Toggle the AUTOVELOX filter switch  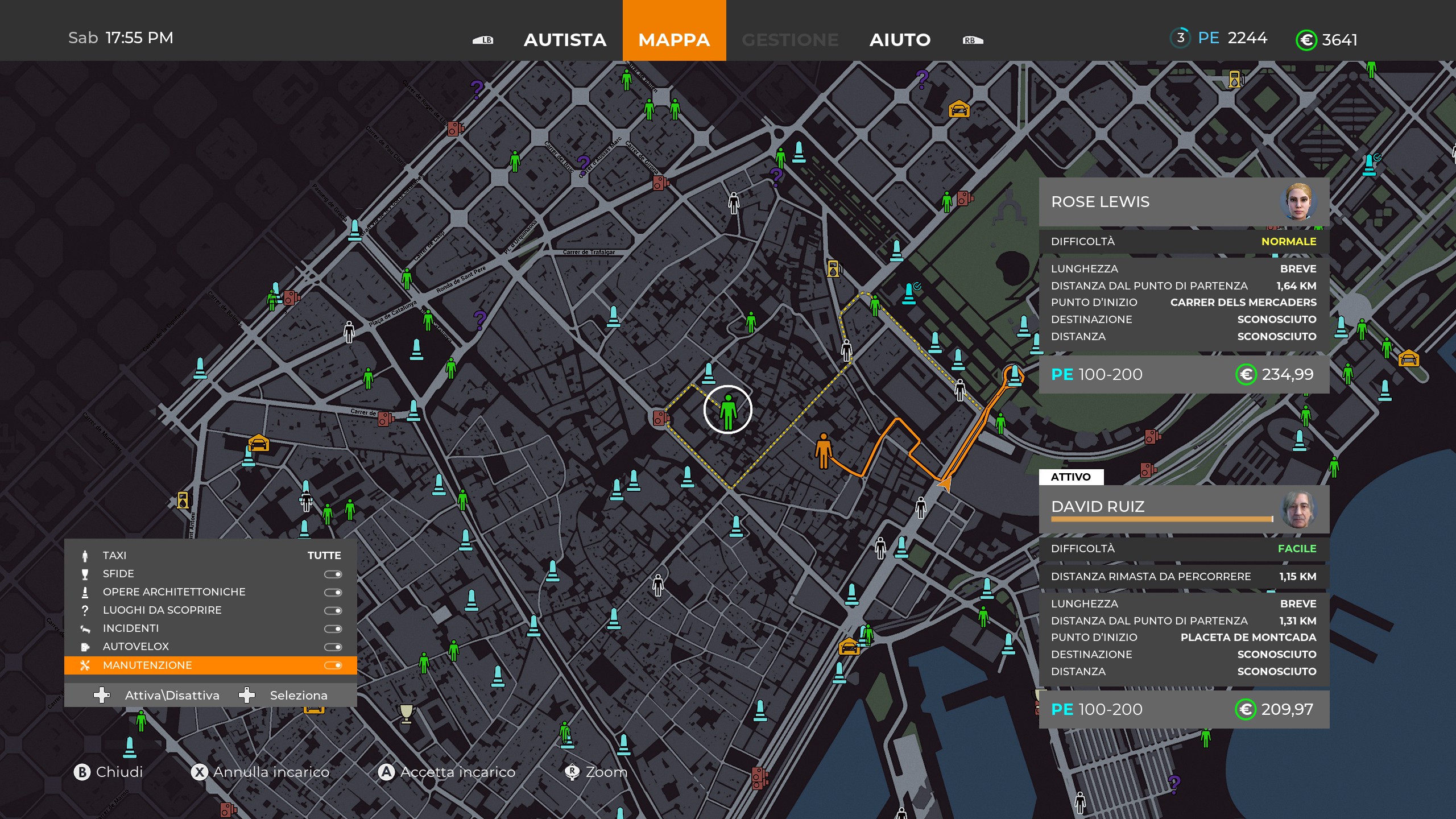point(333,647)
